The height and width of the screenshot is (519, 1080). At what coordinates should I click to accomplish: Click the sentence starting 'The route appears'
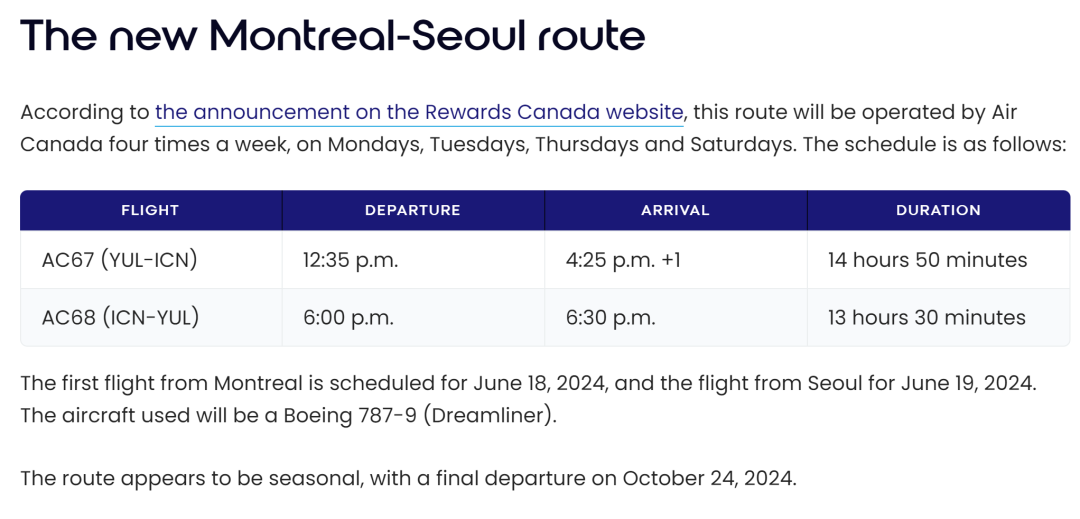408,478
